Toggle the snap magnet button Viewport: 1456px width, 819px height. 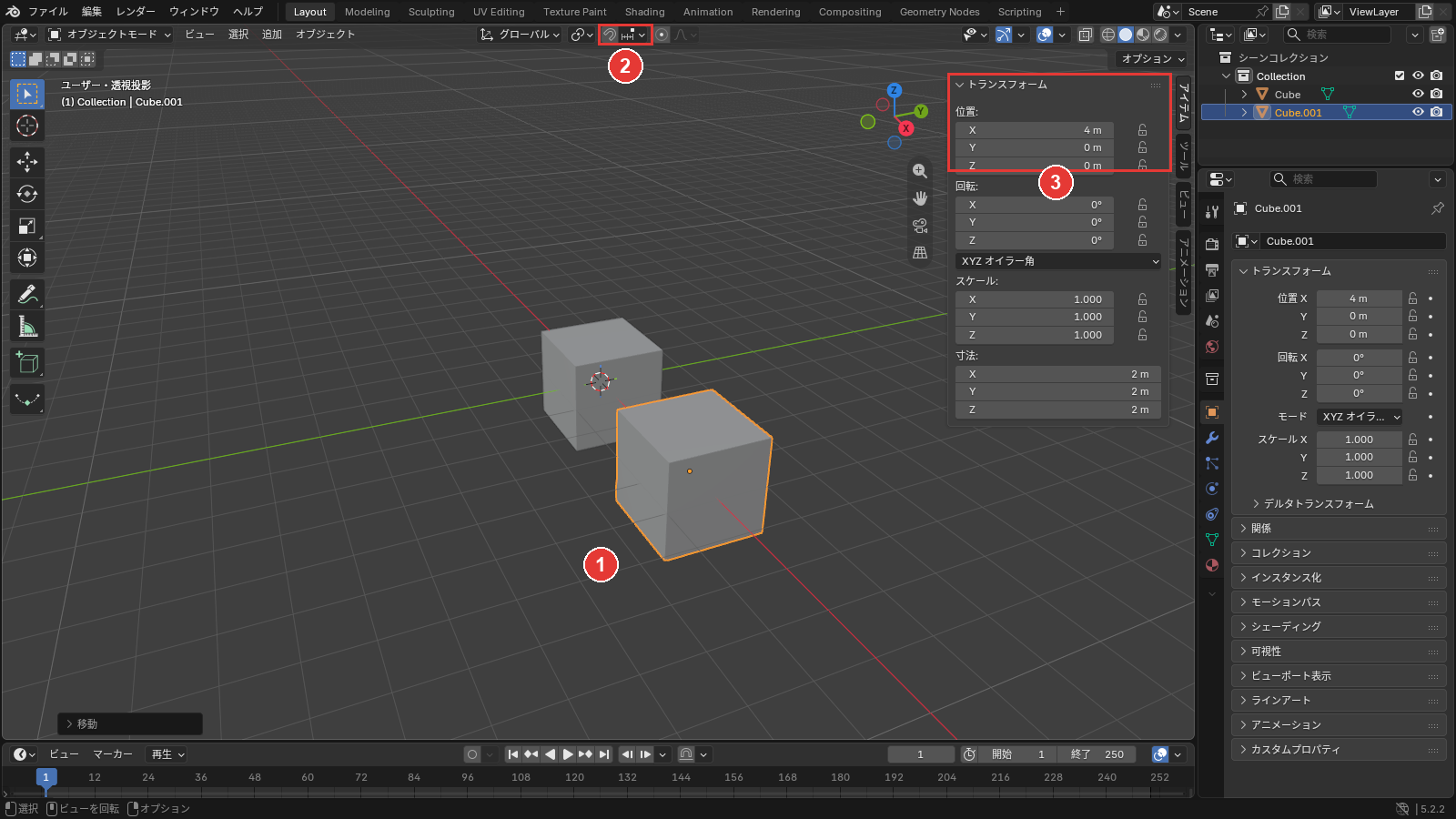point(610,35)
